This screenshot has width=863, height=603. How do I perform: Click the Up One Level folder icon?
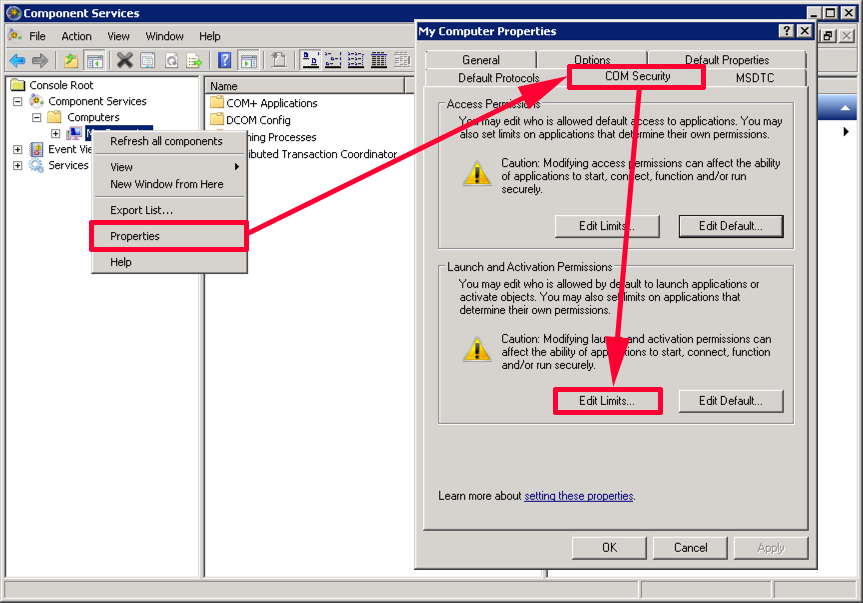click(70, 60)
